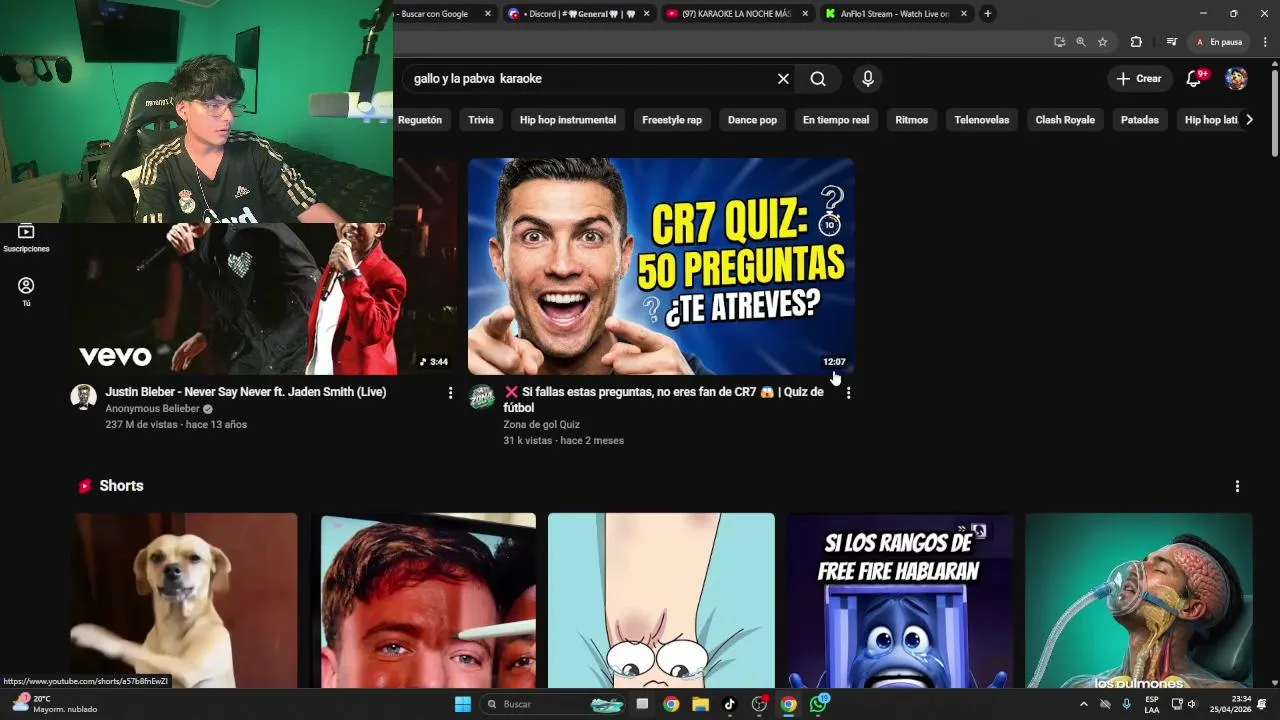1280x720 pixels.
Task: Open options menu for CR7 quiz video
Action: (848, 393)
